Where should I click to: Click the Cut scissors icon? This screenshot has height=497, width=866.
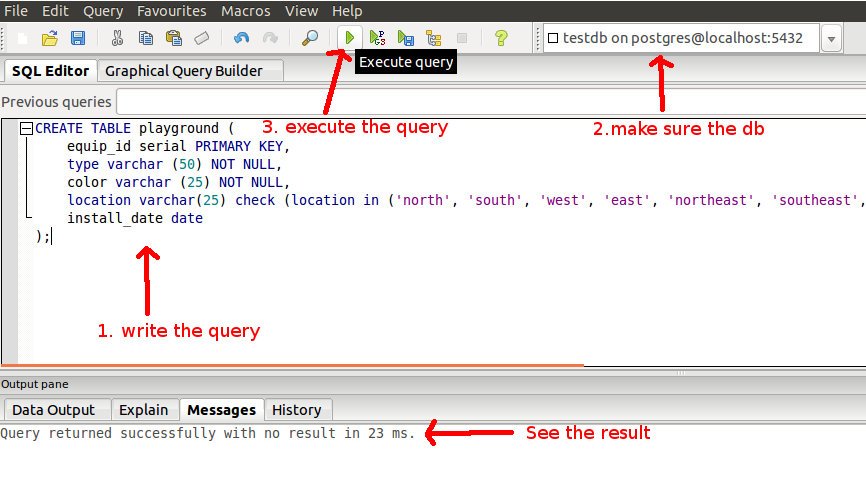coord(117,38)
